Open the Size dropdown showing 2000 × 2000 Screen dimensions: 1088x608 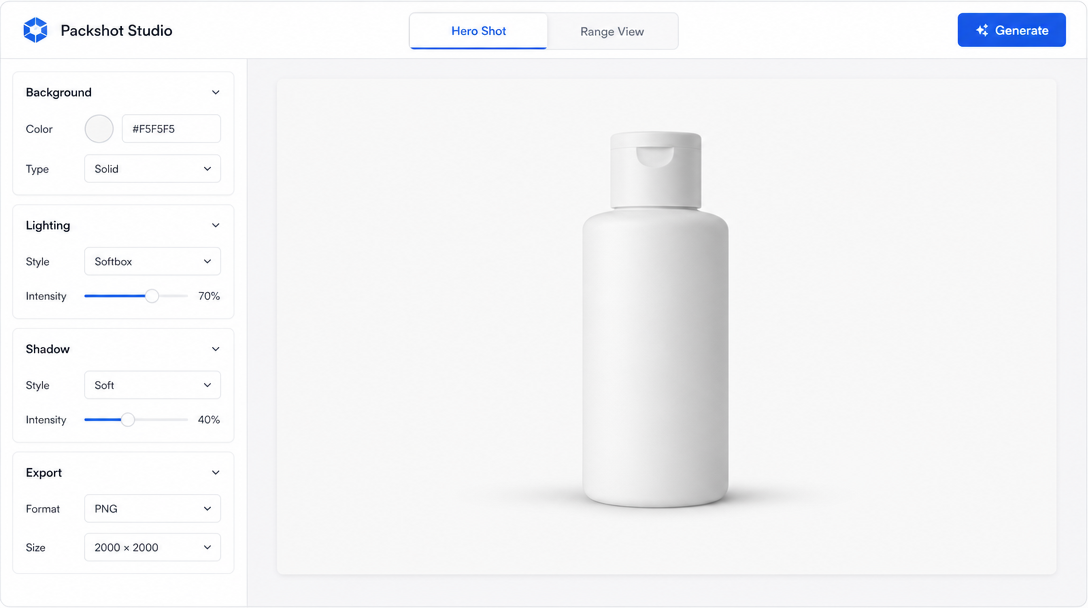click(x=153, y=548)
